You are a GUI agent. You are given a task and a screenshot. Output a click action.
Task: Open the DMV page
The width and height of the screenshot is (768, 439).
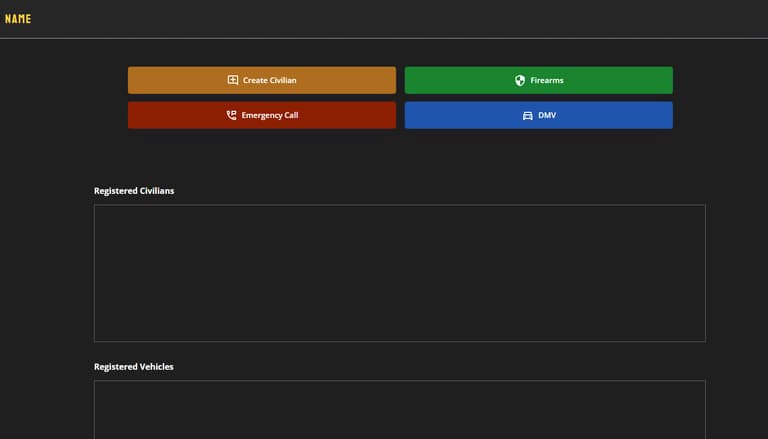tap(539, 115)
